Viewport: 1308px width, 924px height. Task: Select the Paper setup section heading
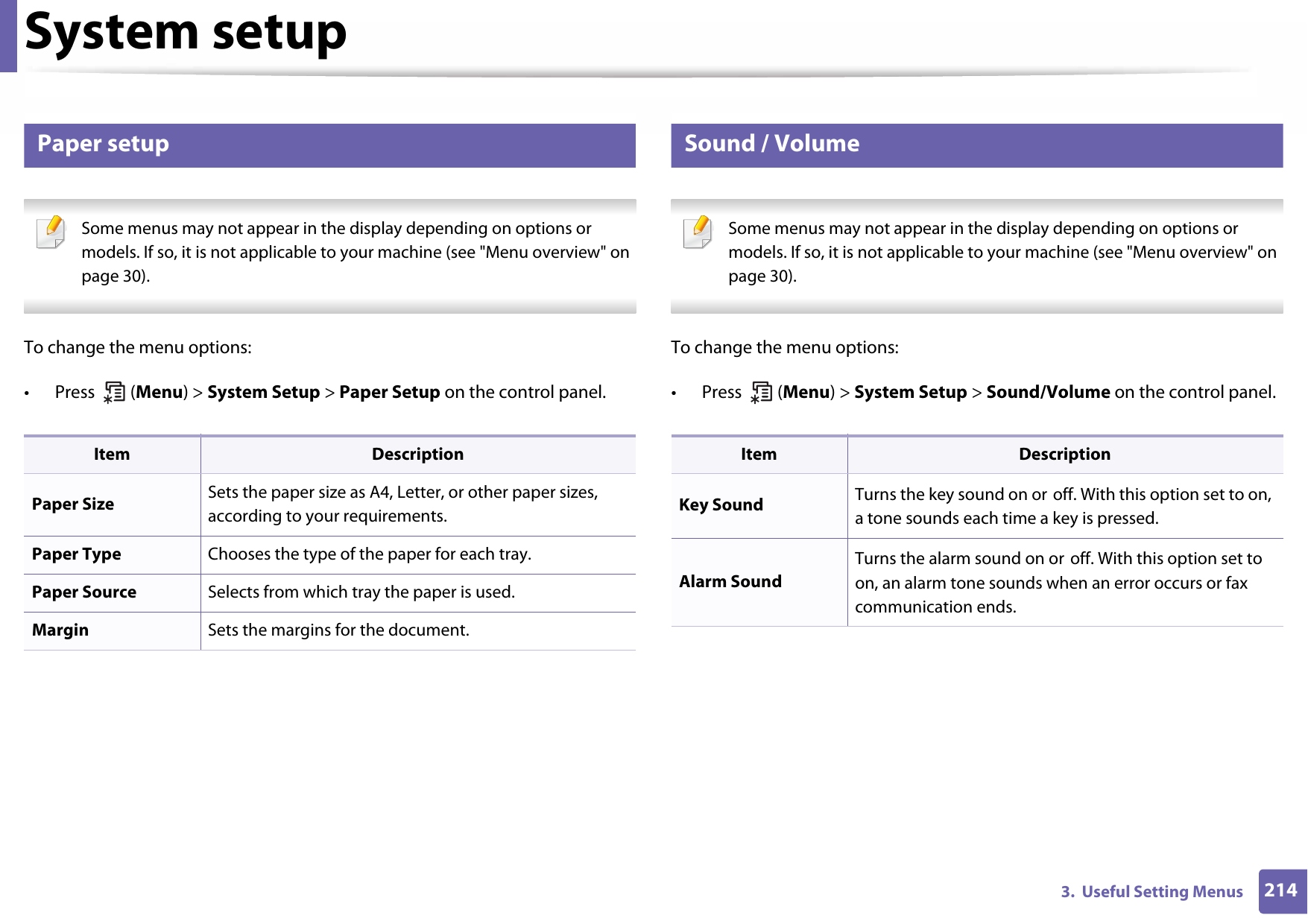[x=104, y=144]
